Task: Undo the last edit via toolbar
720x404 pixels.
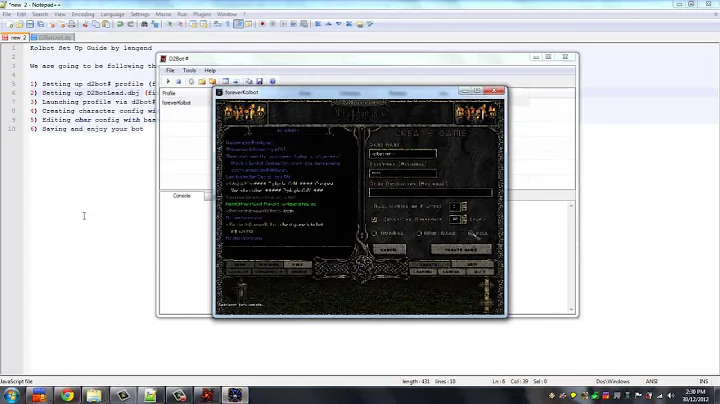Action: pyautogui.click(x=120, y=24)
